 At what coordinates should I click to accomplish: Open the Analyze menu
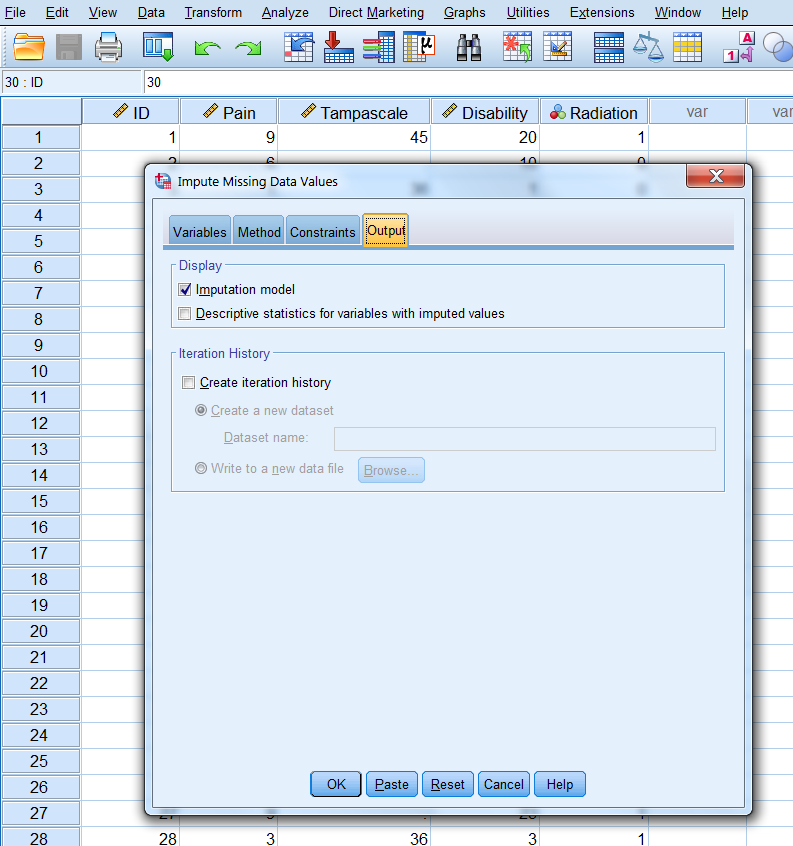pos(285,12)
